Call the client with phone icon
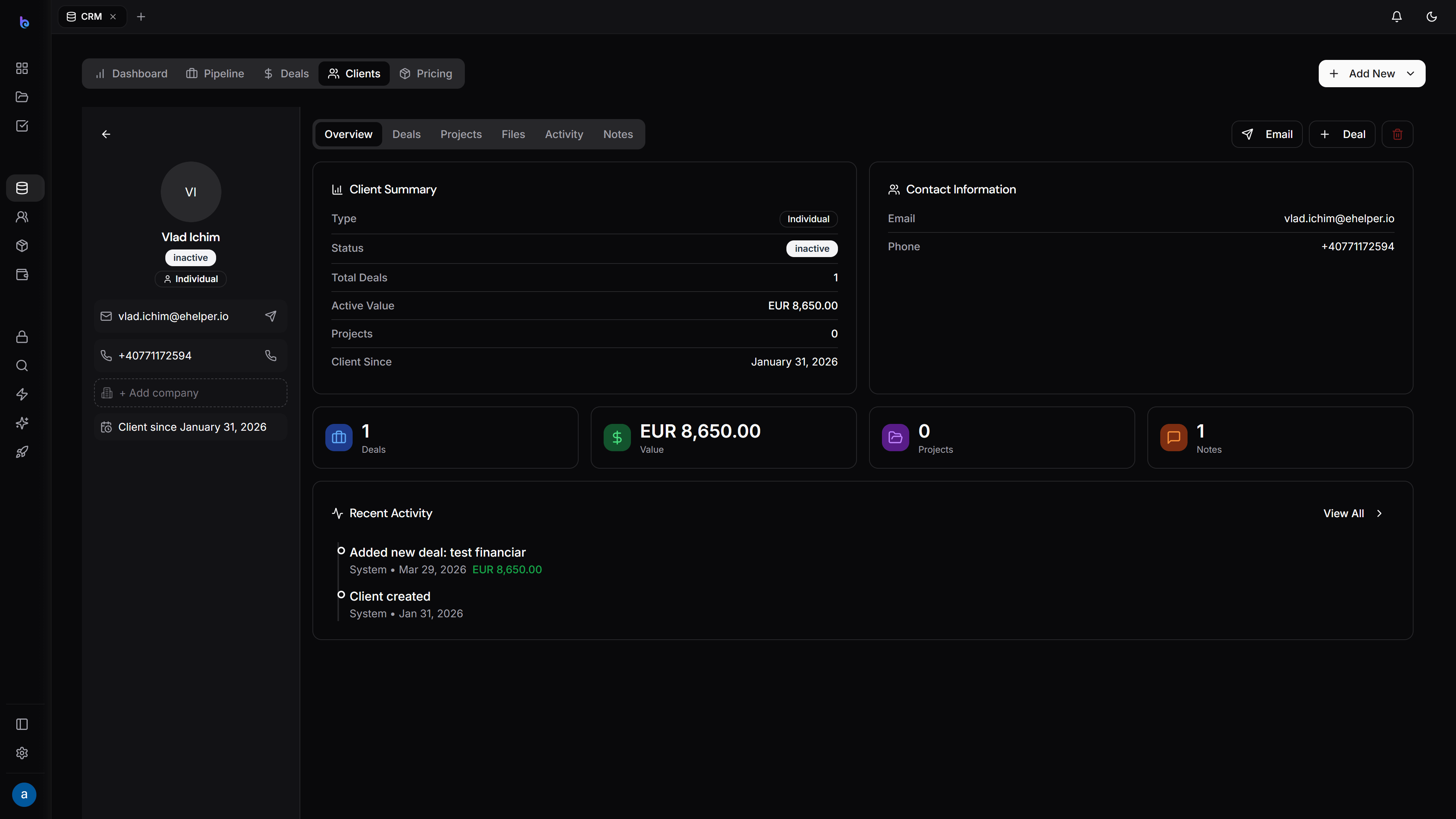The width and height of the screenshot is (1456, 819). (x=271, y=356)
